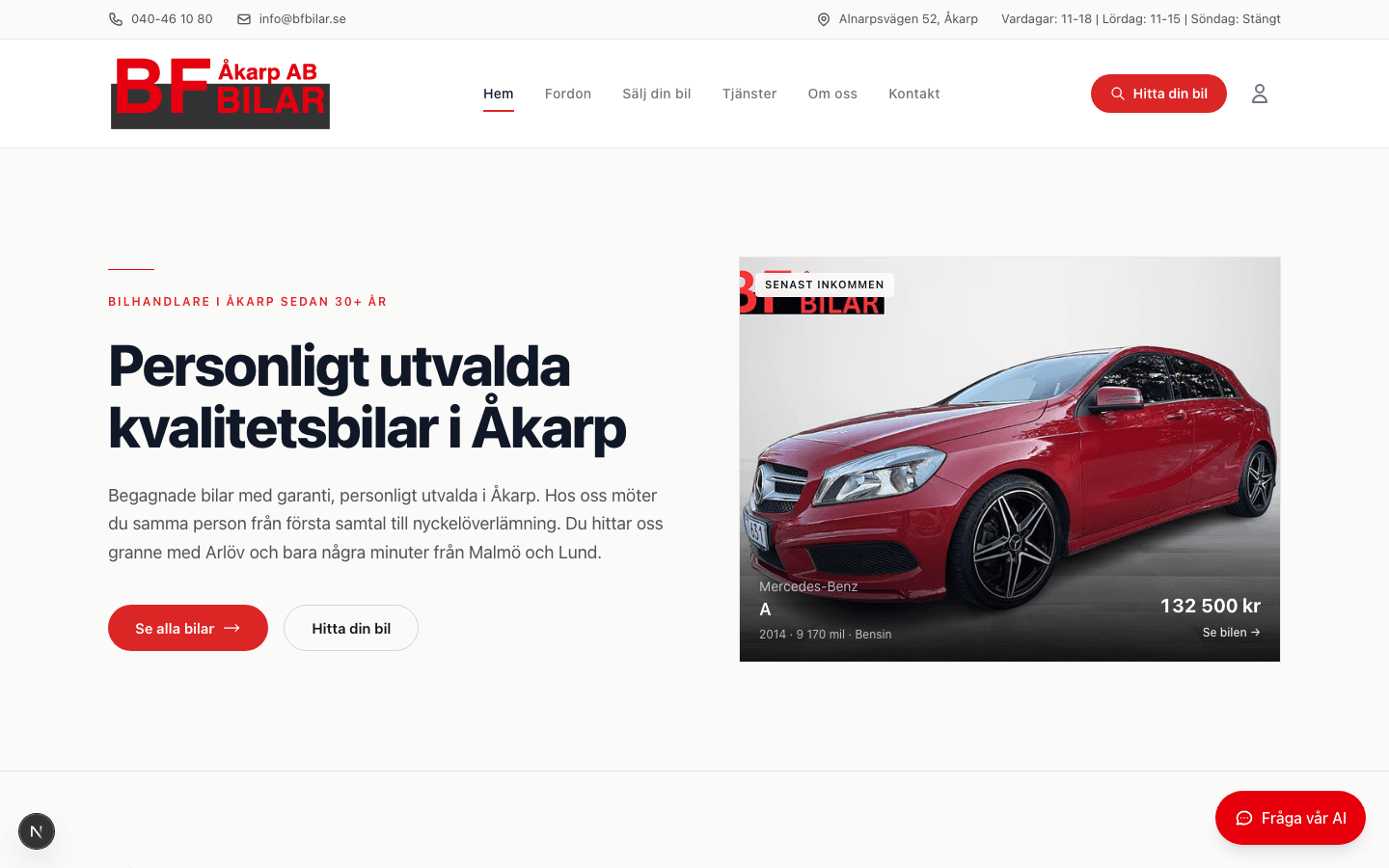
Task: Open the Fordon menu item
Action: click(x=568, y=94)
